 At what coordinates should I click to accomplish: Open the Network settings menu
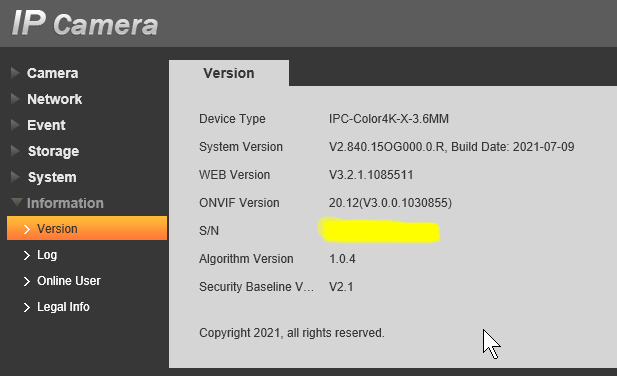tap(54, 99)
